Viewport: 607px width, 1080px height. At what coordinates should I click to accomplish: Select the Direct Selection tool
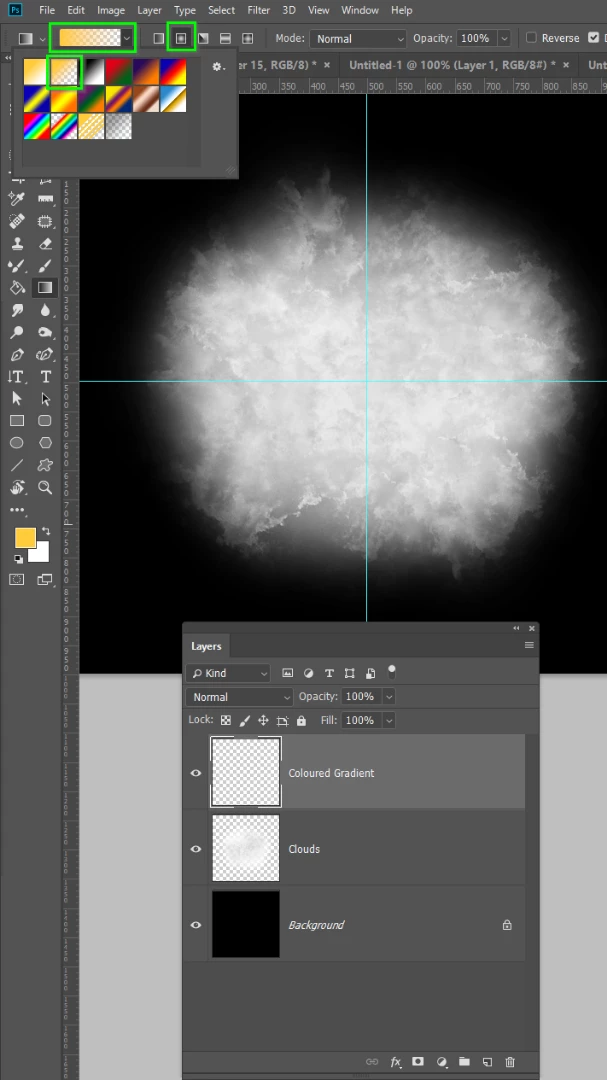(x=45, y=399)
